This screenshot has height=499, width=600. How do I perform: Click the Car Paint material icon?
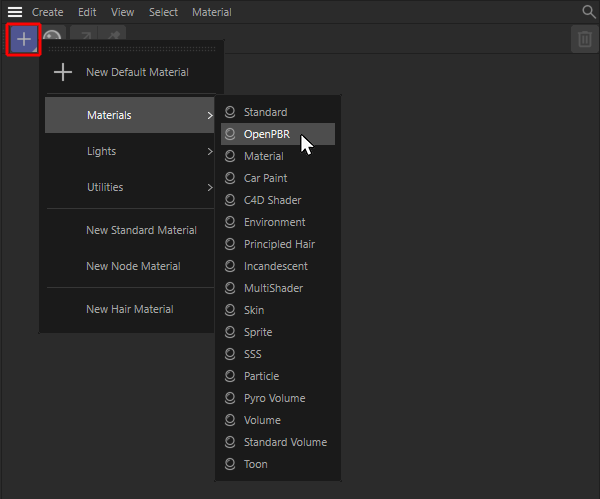click(x=231, y=178)
